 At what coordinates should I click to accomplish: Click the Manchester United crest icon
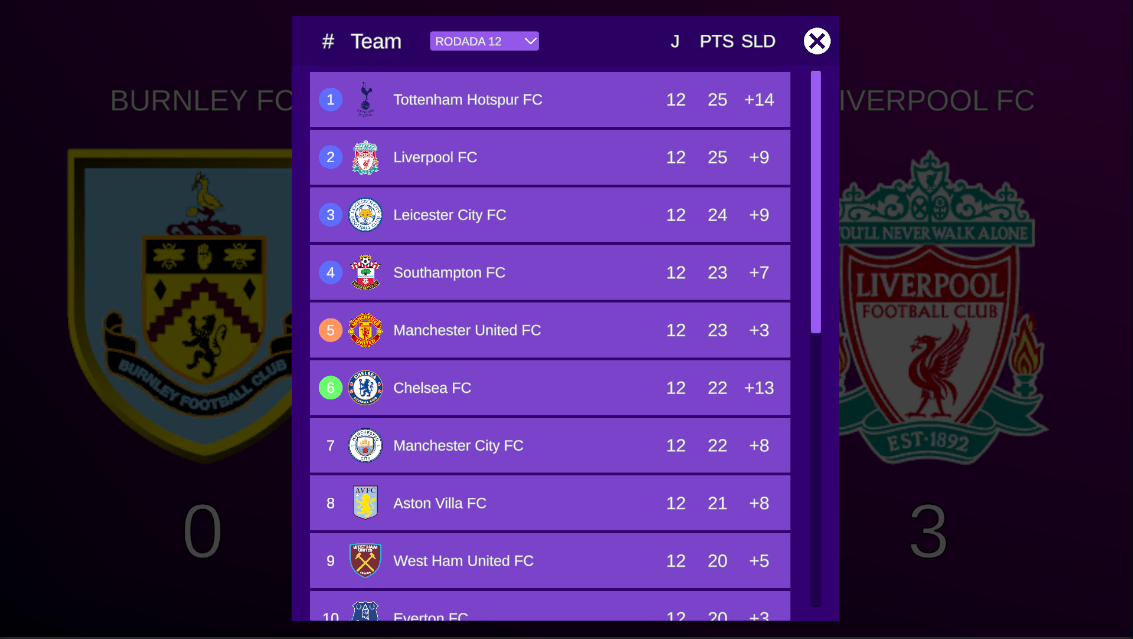click(x=365, y=330)
